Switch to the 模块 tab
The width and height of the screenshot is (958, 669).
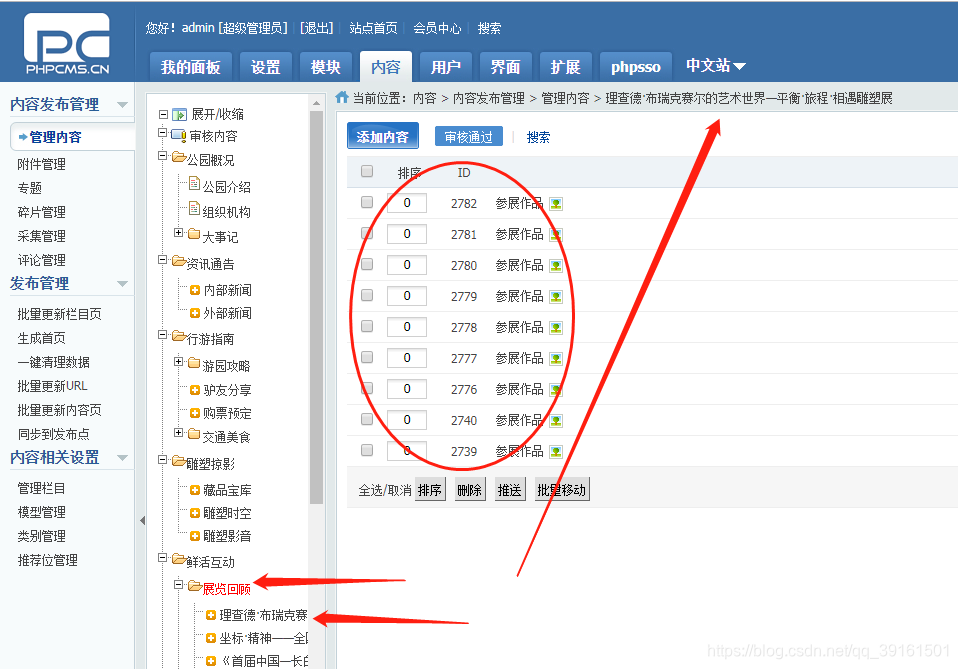325,65
